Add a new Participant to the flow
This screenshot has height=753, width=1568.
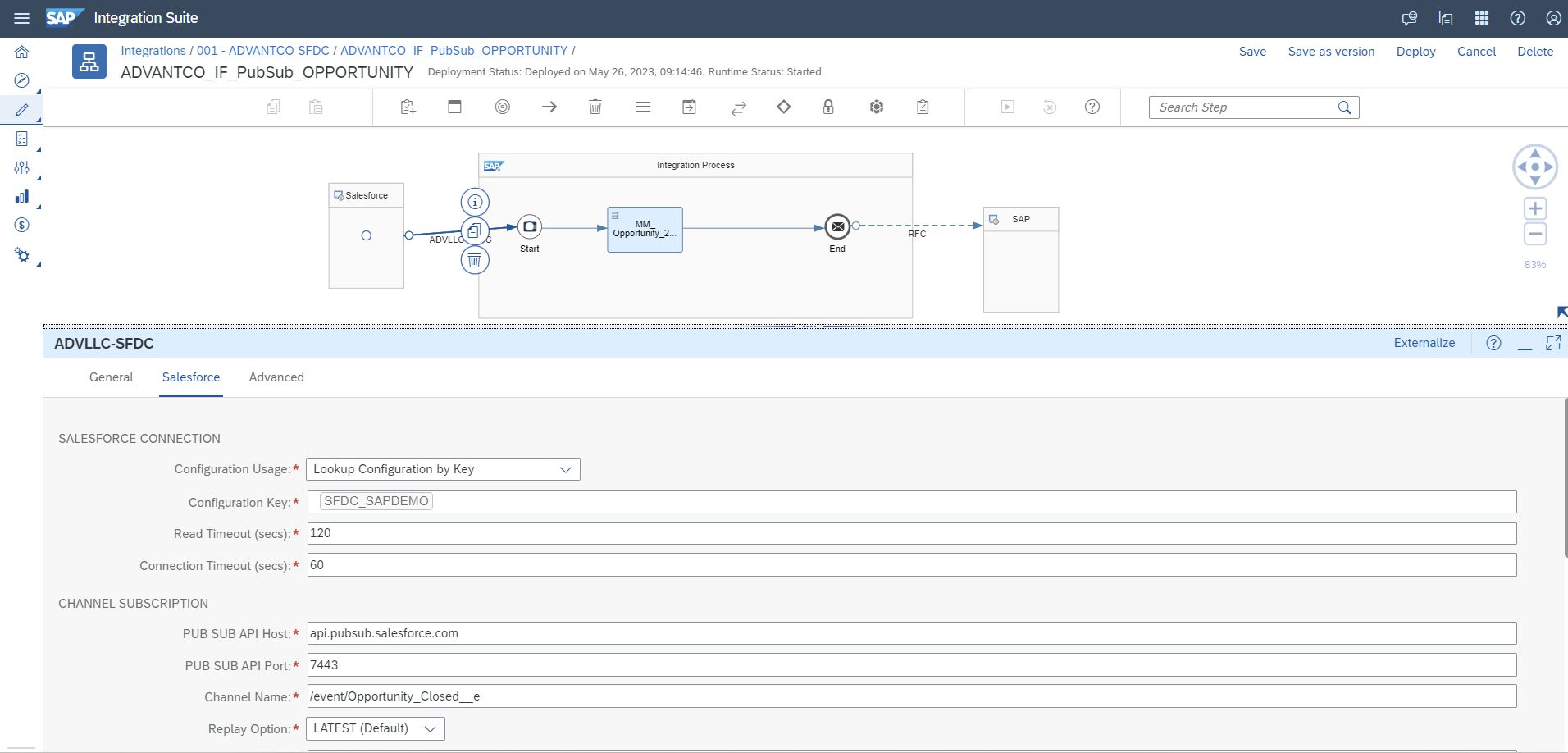tap(407, 107)
